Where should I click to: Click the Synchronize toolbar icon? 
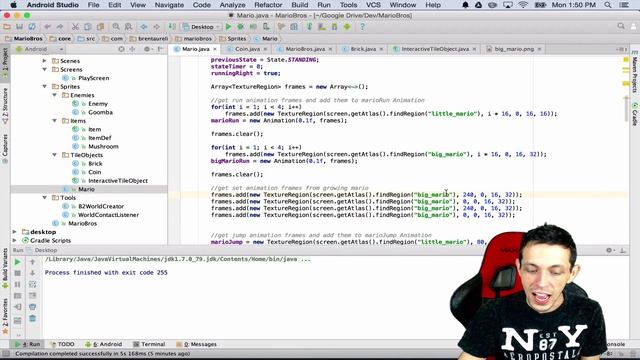[x=32, y=27]
